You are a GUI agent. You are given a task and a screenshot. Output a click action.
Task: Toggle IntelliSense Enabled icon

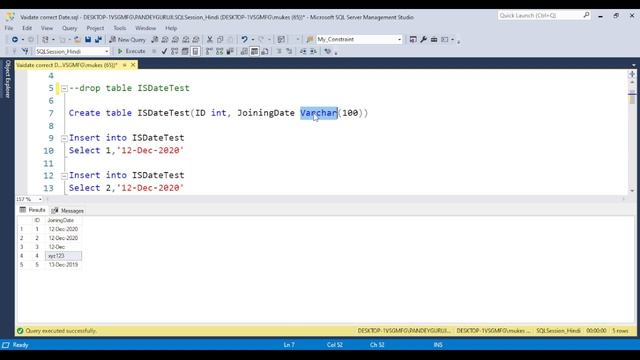(196, 51)
